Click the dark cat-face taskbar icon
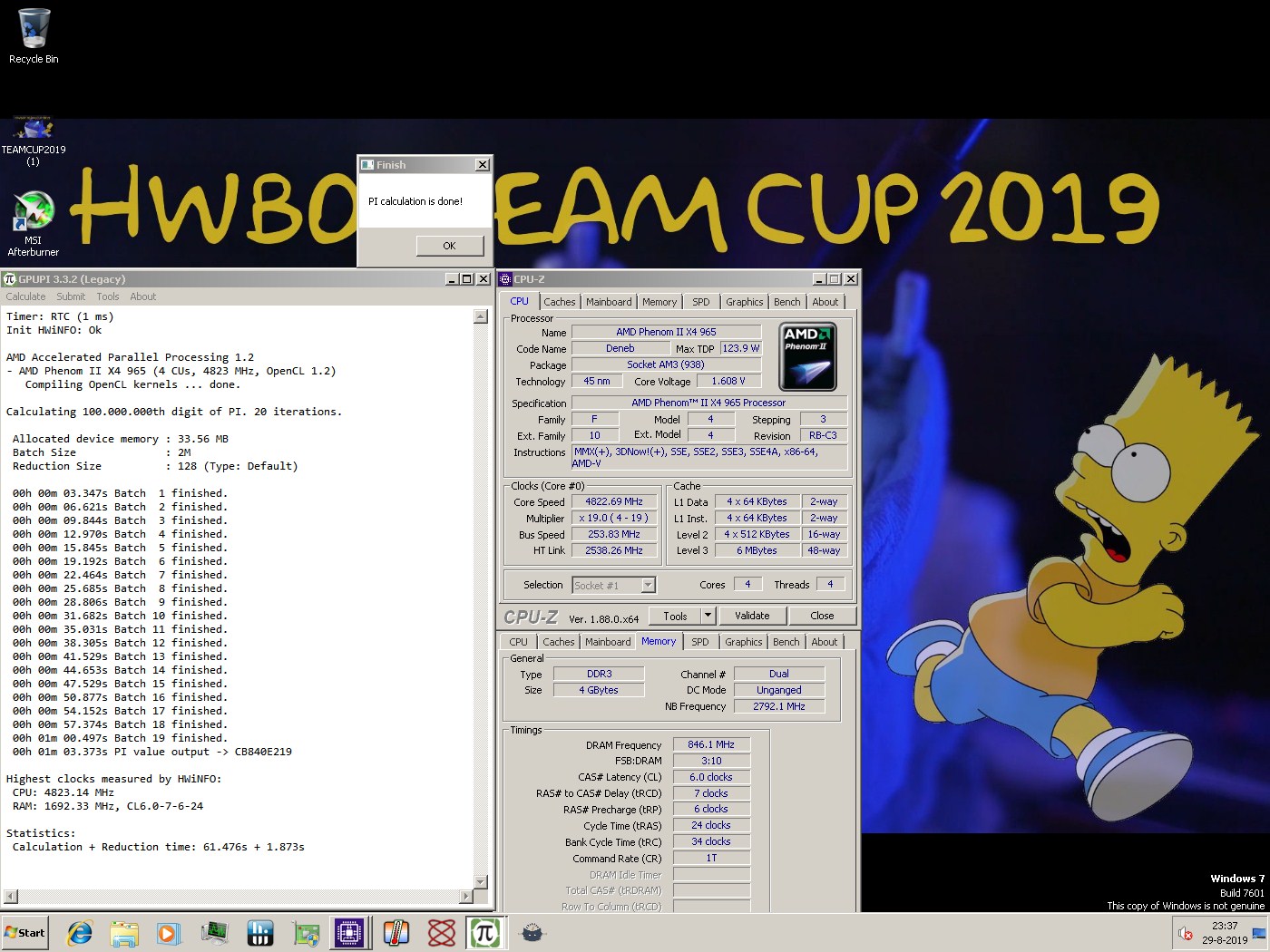 (x=532, y=933)
